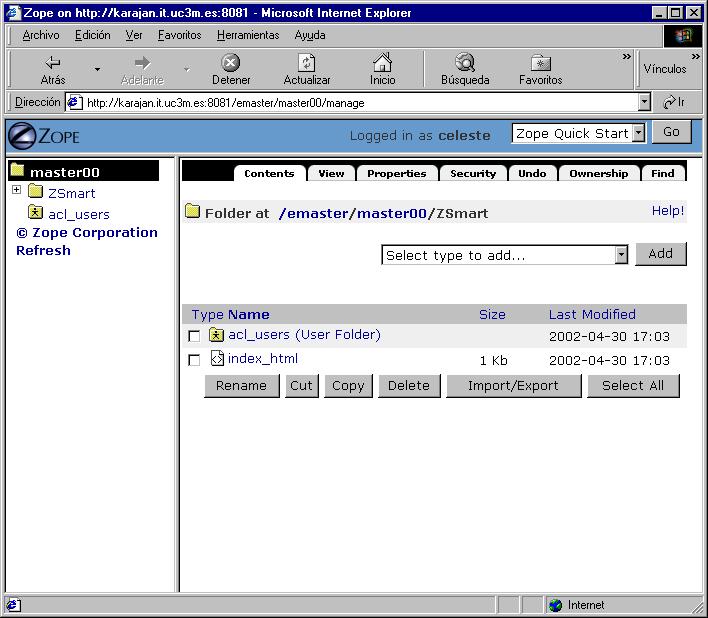Screen dimensions: 708x618
Task: Click the Adelante forward arrow icon
Action: [x=142, y=62]
